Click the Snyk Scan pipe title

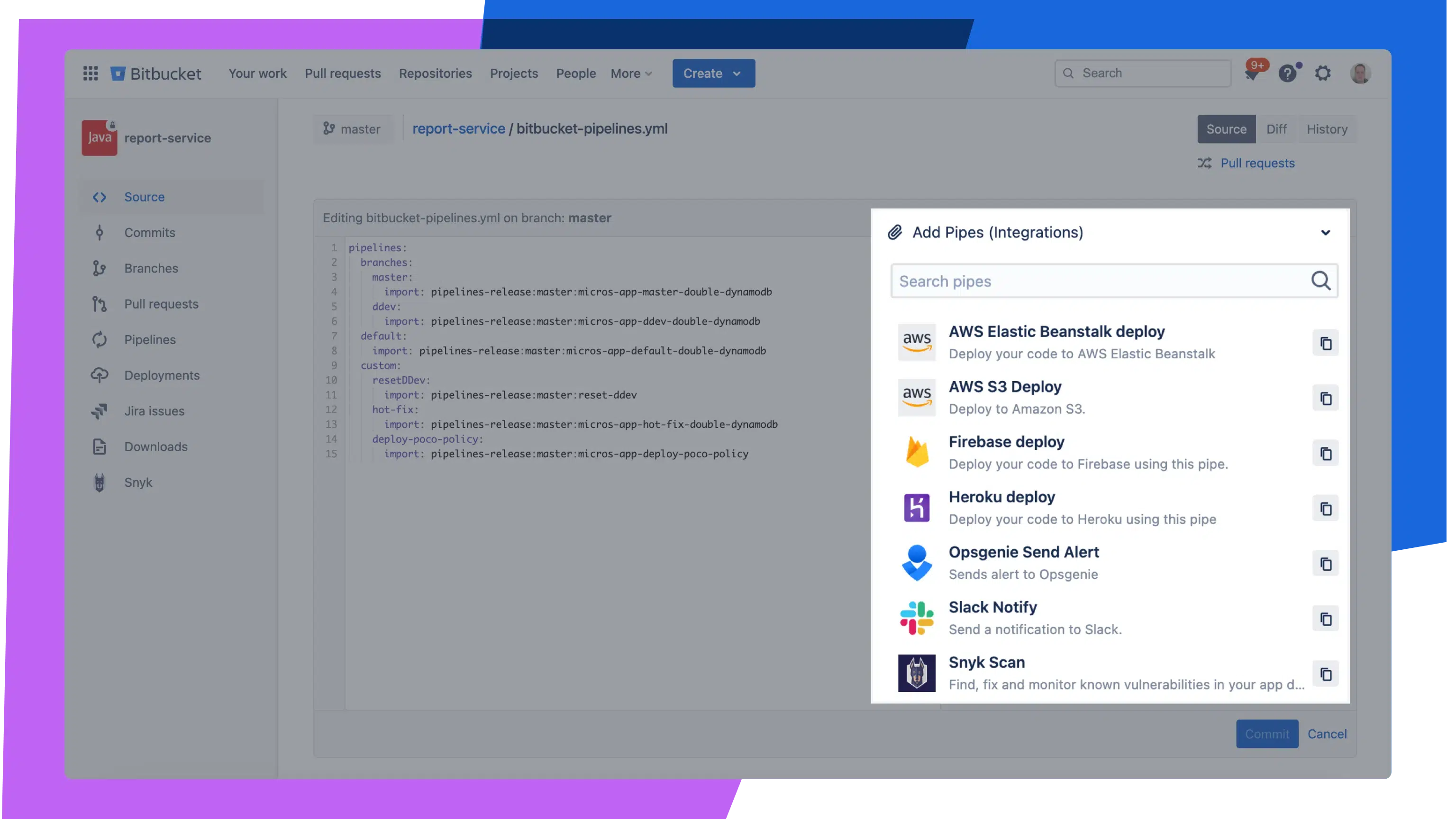click(986, 663)
